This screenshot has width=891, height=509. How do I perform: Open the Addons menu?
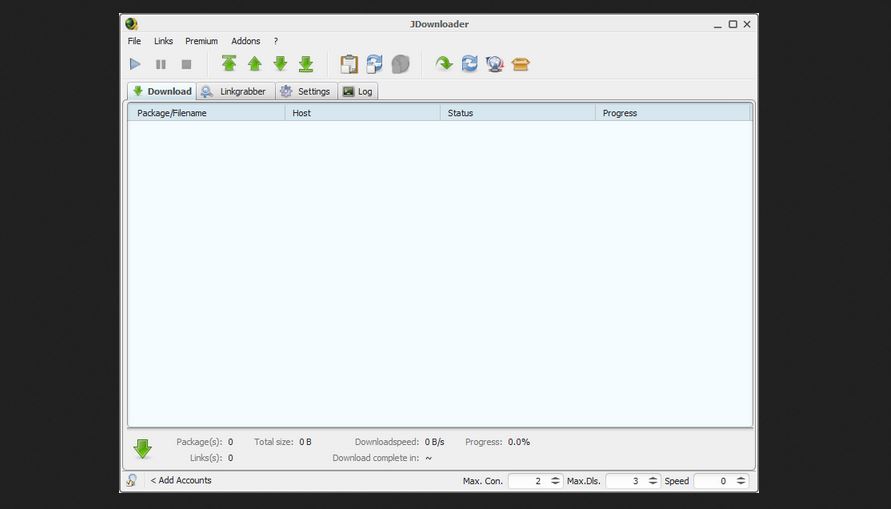(x=245, y=41)
